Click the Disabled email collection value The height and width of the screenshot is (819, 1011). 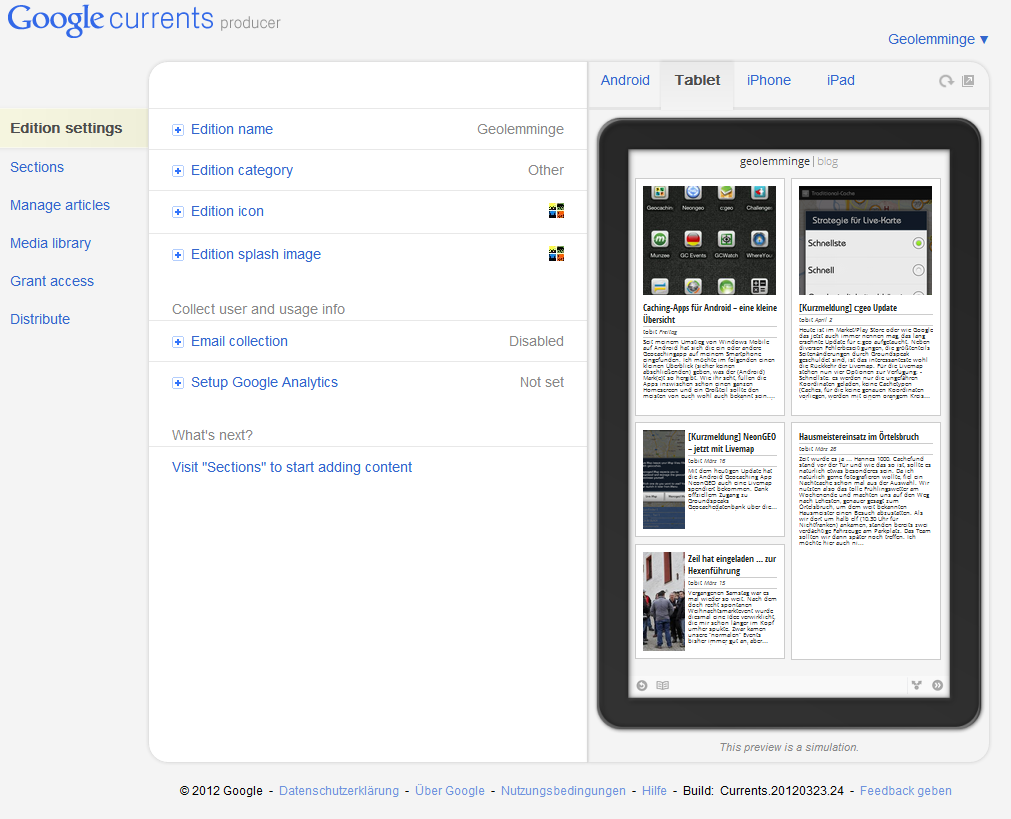point(536,341)
